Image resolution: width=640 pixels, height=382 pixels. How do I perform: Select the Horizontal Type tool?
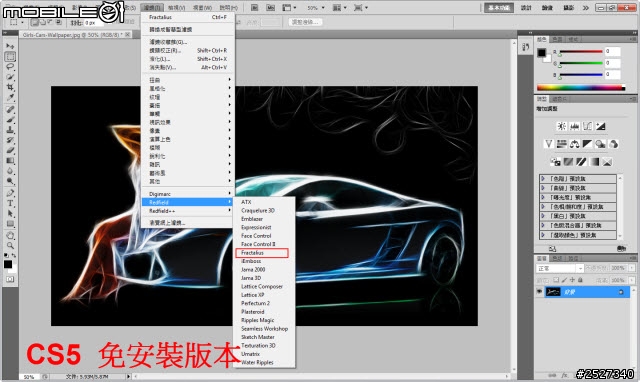[x=10, y=203]
